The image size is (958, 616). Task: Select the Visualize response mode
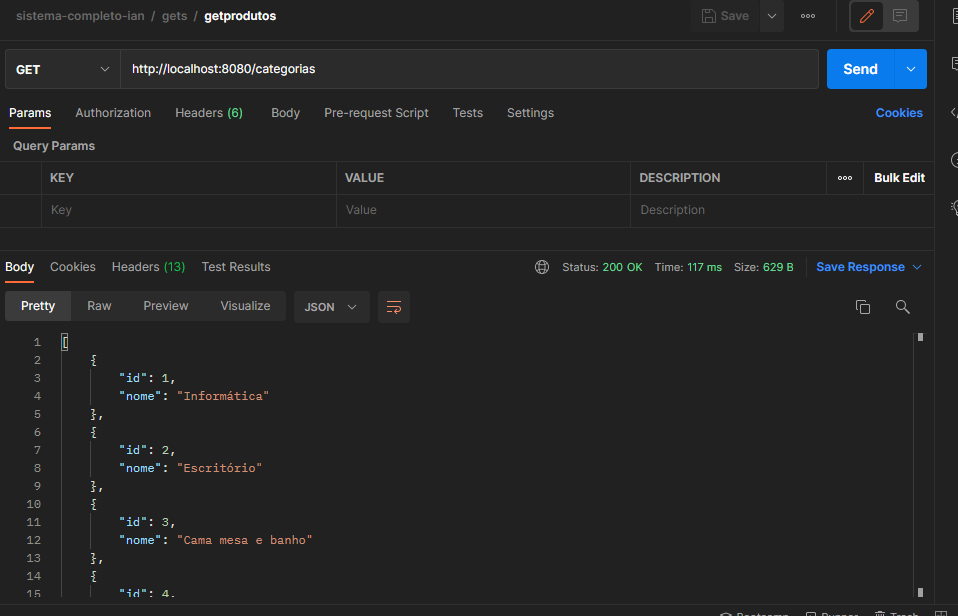click(244, 306)
